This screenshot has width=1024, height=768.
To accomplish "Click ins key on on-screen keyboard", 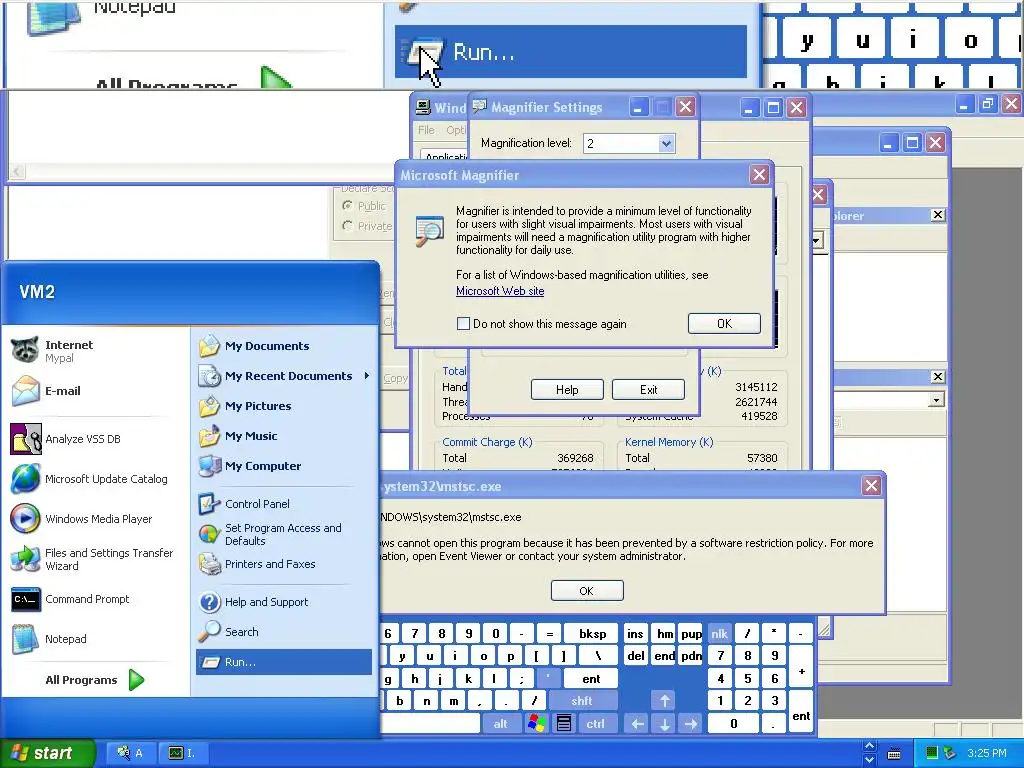I will pyautogui.click(x=635, y=633).
